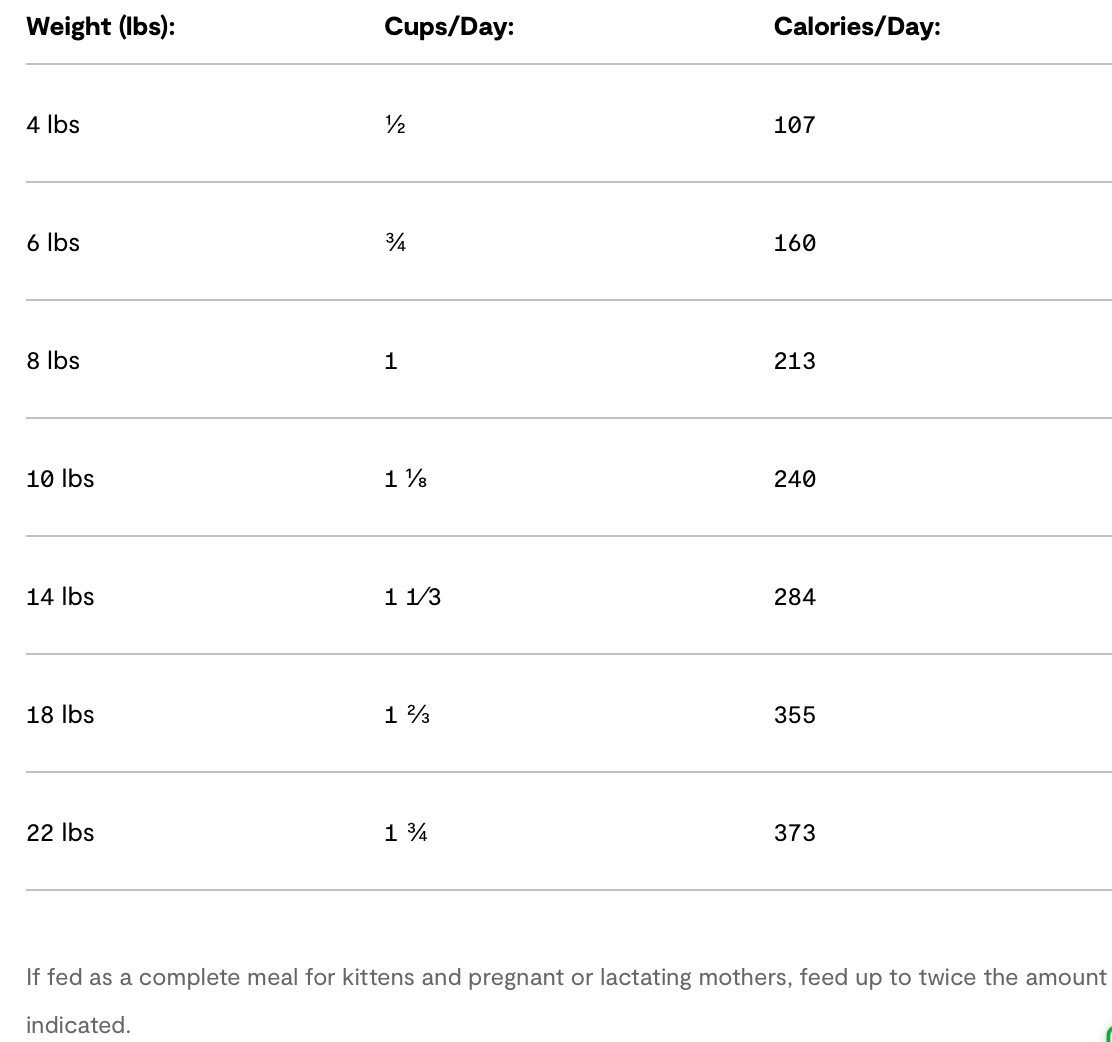
Task: Select the 355 calories value
Action: click(x=795, y=715)
